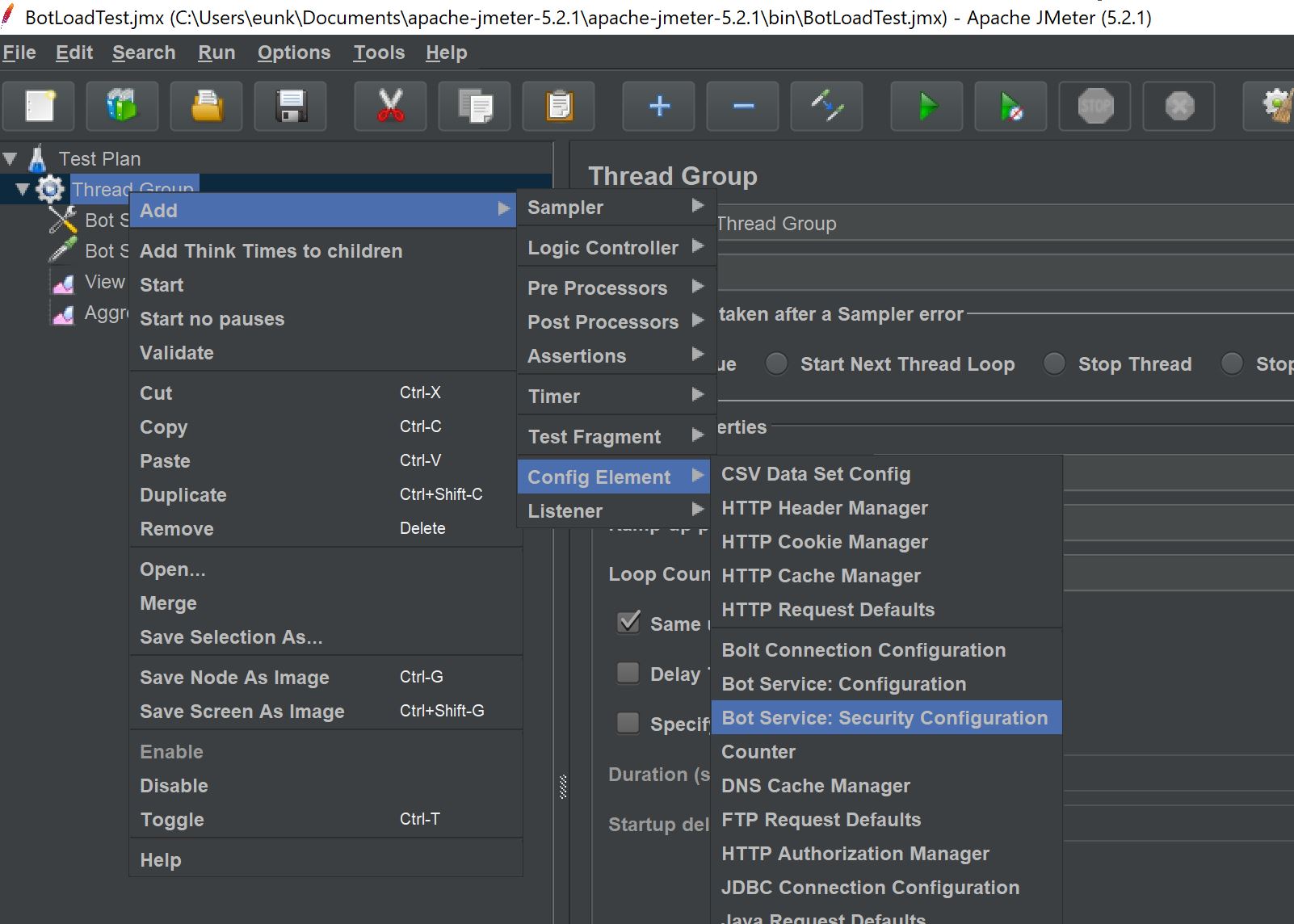The image size is (1294, 924).
Task: Expand the Pre Processors submenu
Action: [615, 288]
